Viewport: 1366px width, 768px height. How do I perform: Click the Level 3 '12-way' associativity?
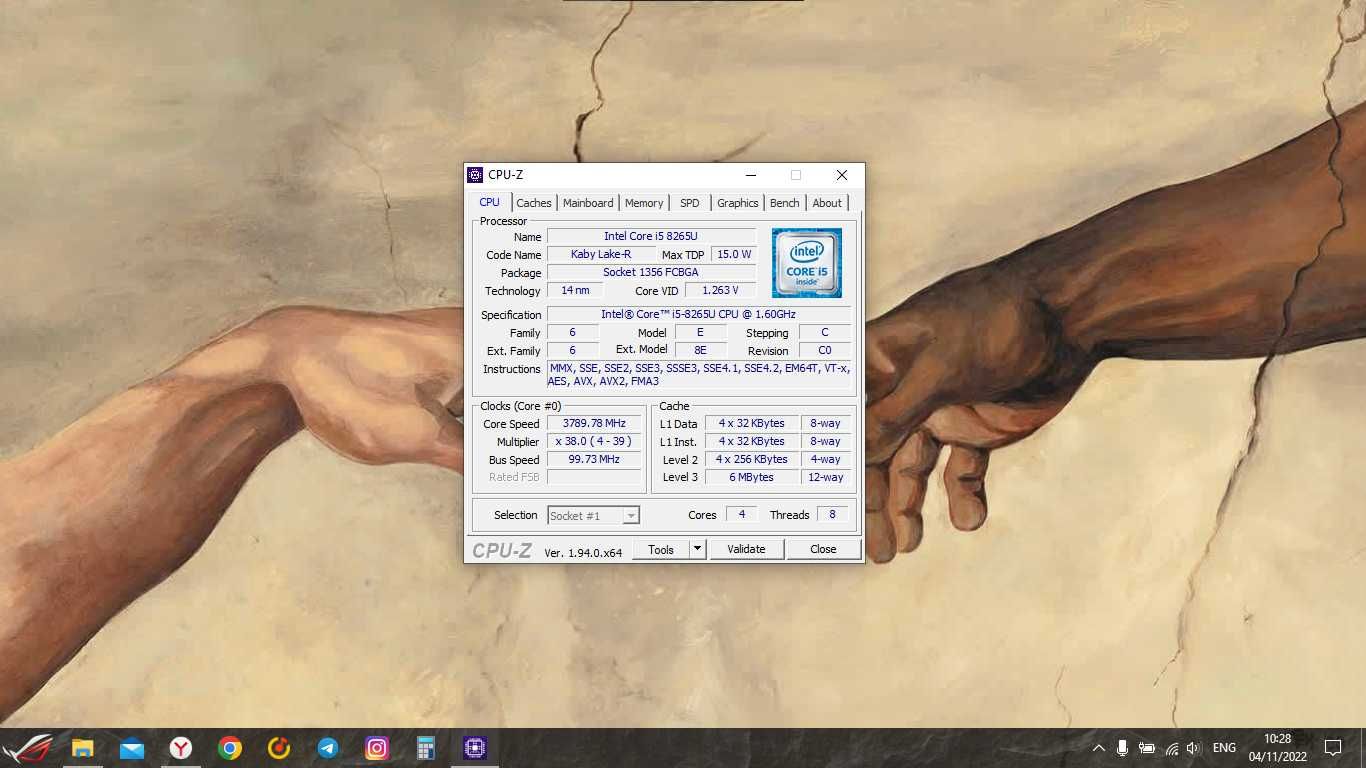point(826,477)
